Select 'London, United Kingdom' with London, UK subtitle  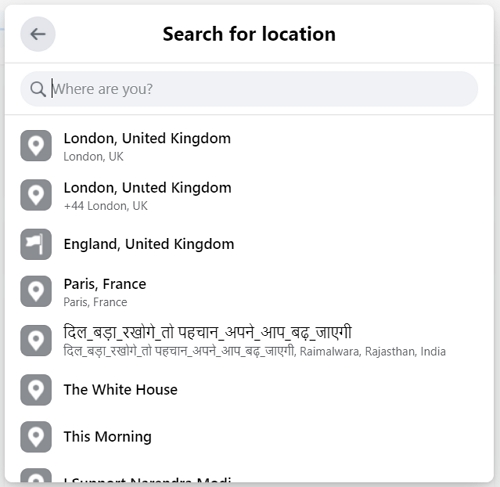click(249, 146)
